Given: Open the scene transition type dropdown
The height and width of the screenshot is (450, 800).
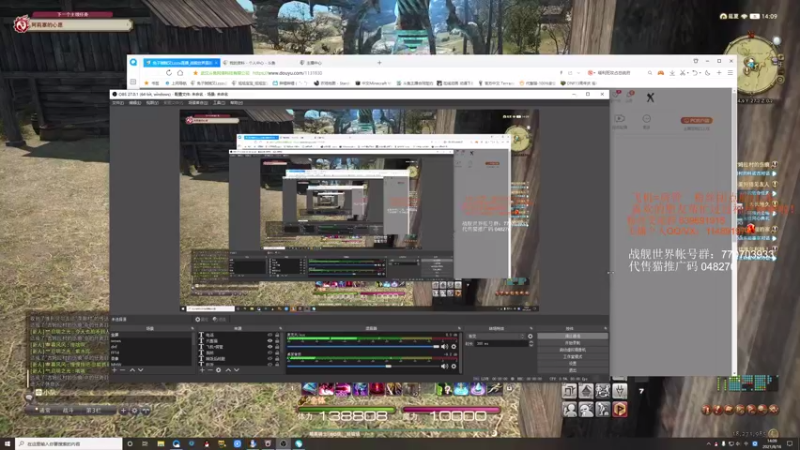Looking at the screenshot, I should point(496,336).
